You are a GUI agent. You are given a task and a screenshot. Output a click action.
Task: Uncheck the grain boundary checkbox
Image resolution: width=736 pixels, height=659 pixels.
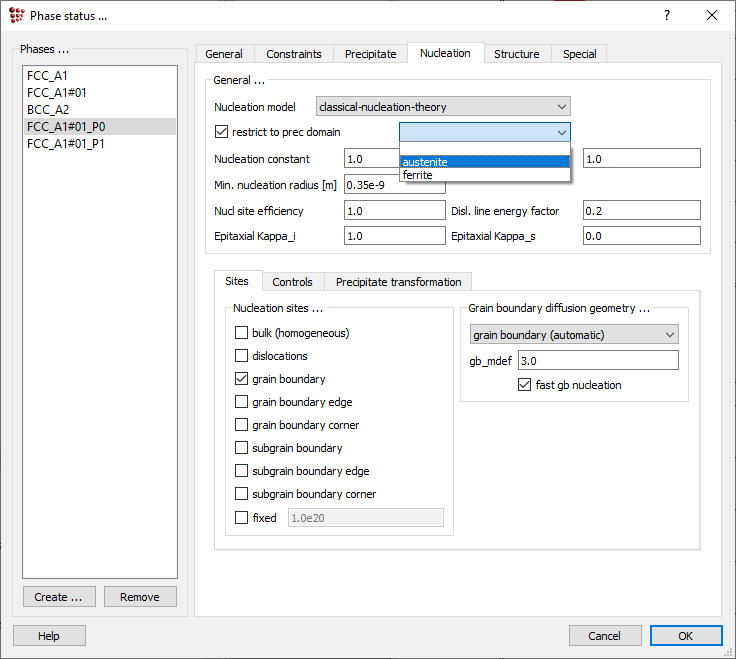click(241, 379)
